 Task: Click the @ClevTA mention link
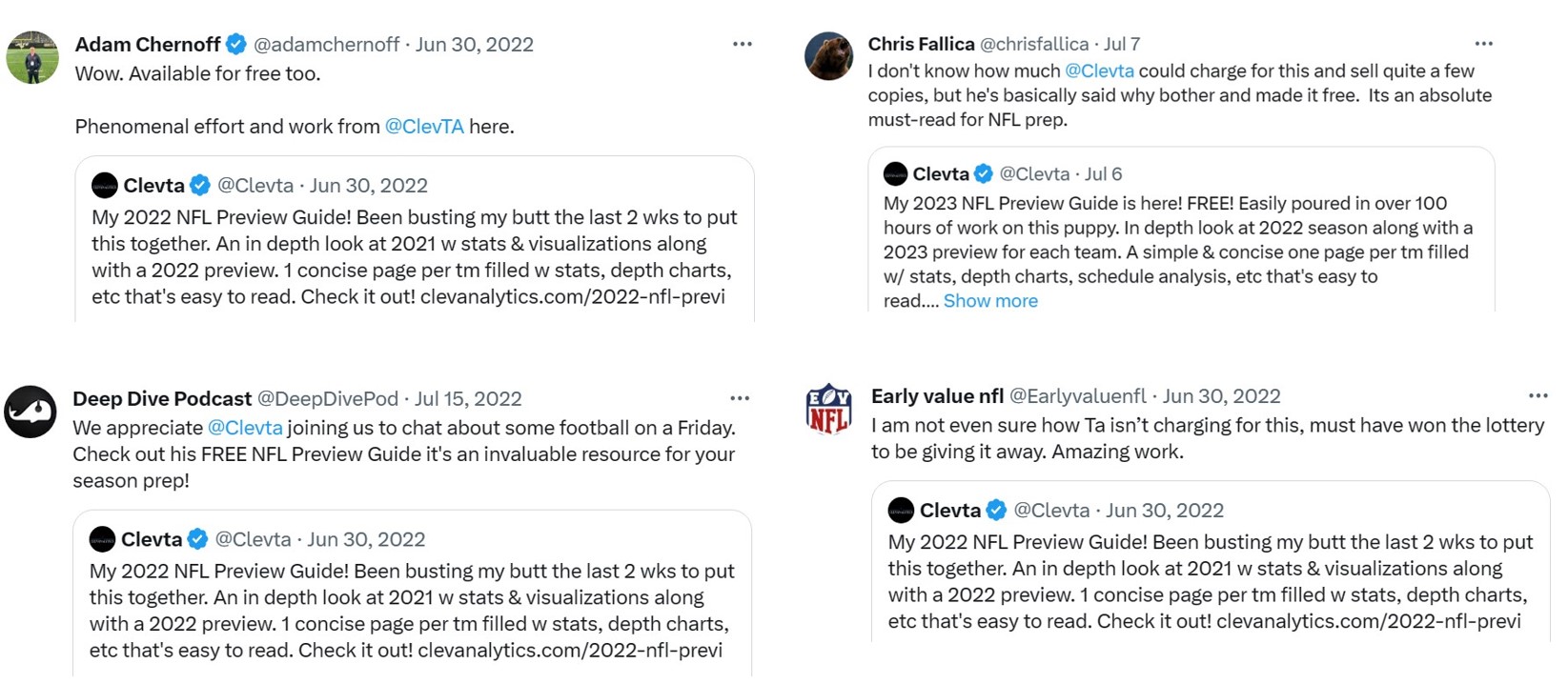pos(424,127)
